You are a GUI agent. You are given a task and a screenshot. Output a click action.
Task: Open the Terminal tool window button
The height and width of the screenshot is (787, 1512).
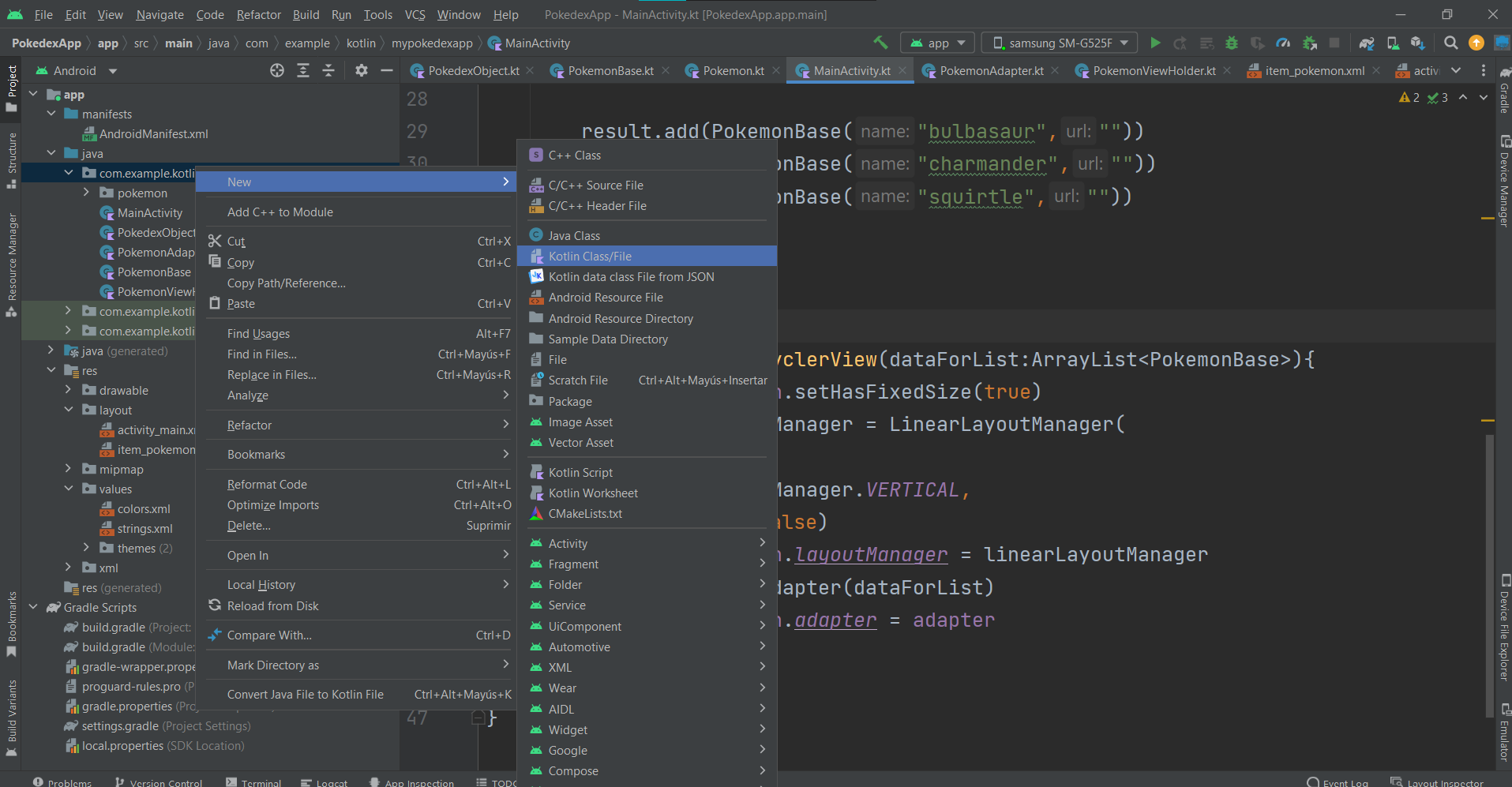(x=253, y=782)
